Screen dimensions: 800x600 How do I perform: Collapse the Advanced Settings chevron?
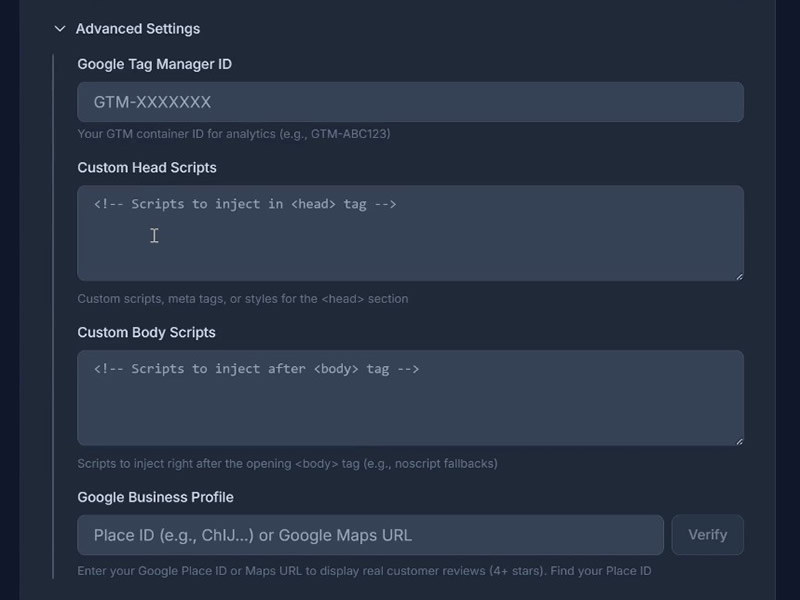pos(60,29)
